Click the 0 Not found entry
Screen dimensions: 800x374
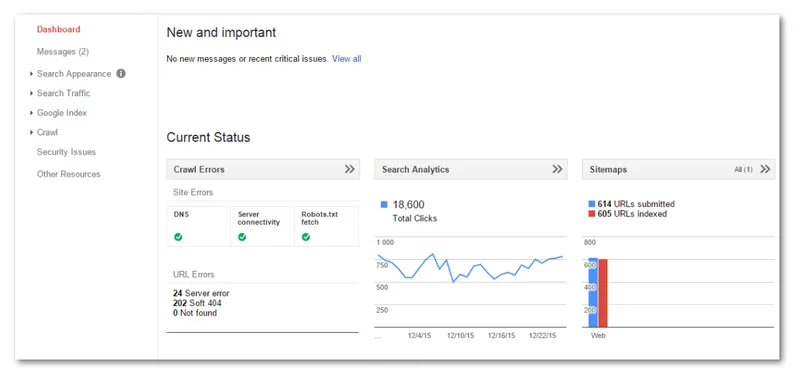[195, 313]
